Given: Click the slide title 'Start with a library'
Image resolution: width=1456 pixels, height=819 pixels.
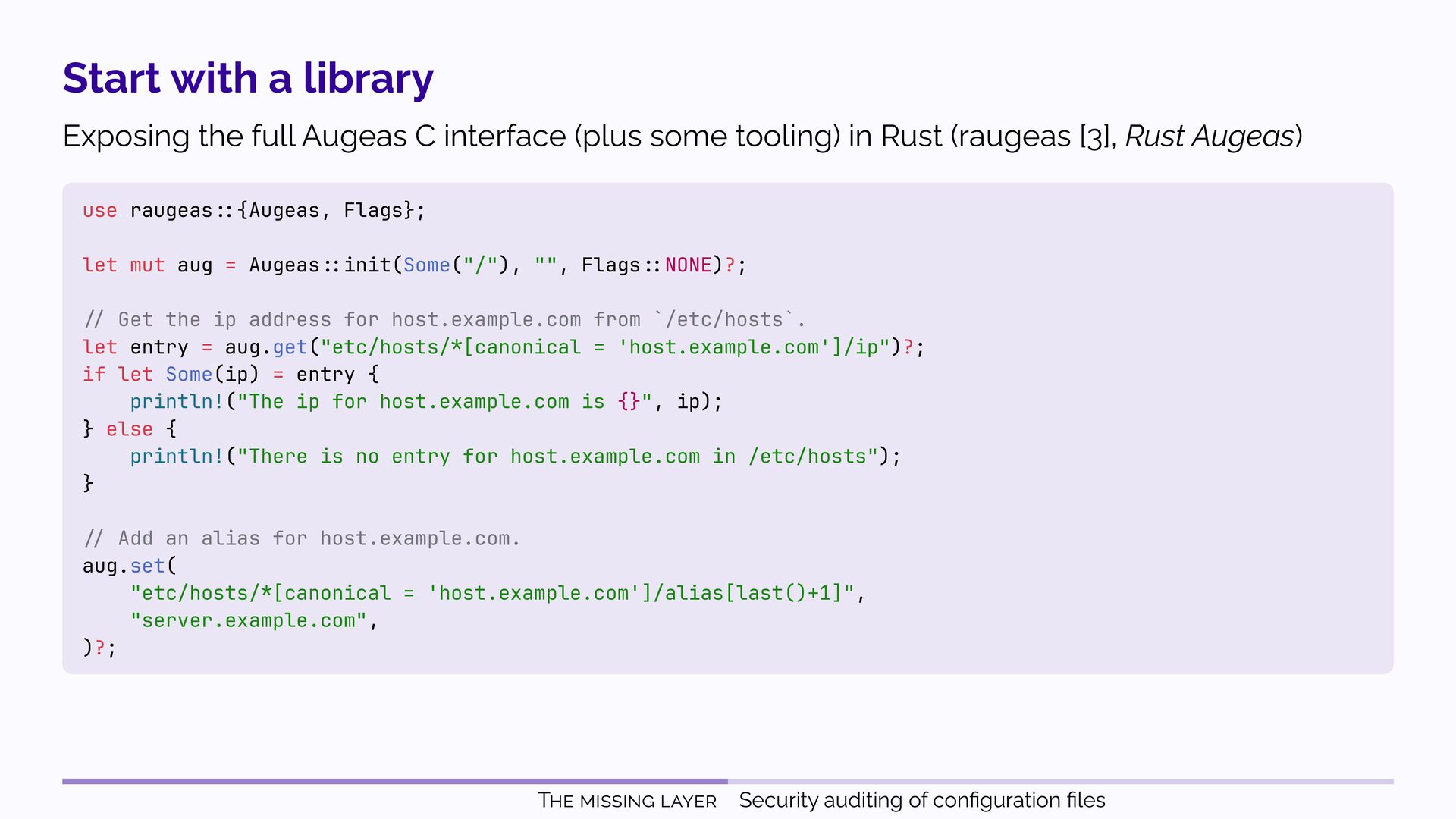Looking at the screenshot, I should coord(248,78).
